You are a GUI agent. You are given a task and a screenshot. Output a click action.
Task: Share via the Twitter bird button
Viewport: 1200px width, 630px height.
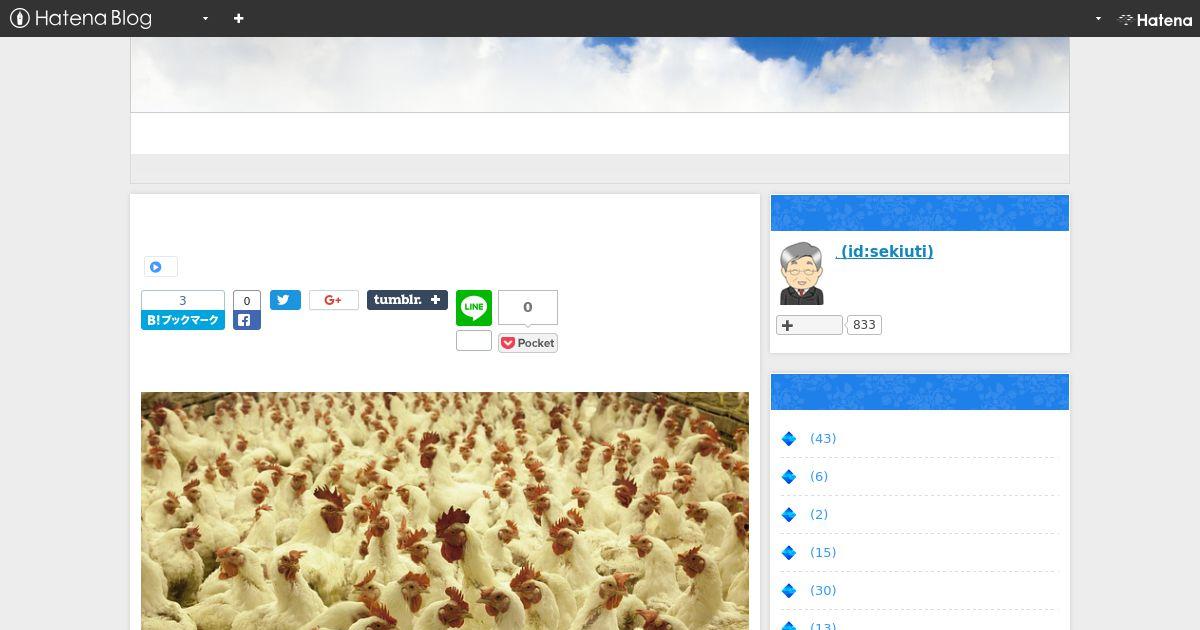tap(285, 300)
